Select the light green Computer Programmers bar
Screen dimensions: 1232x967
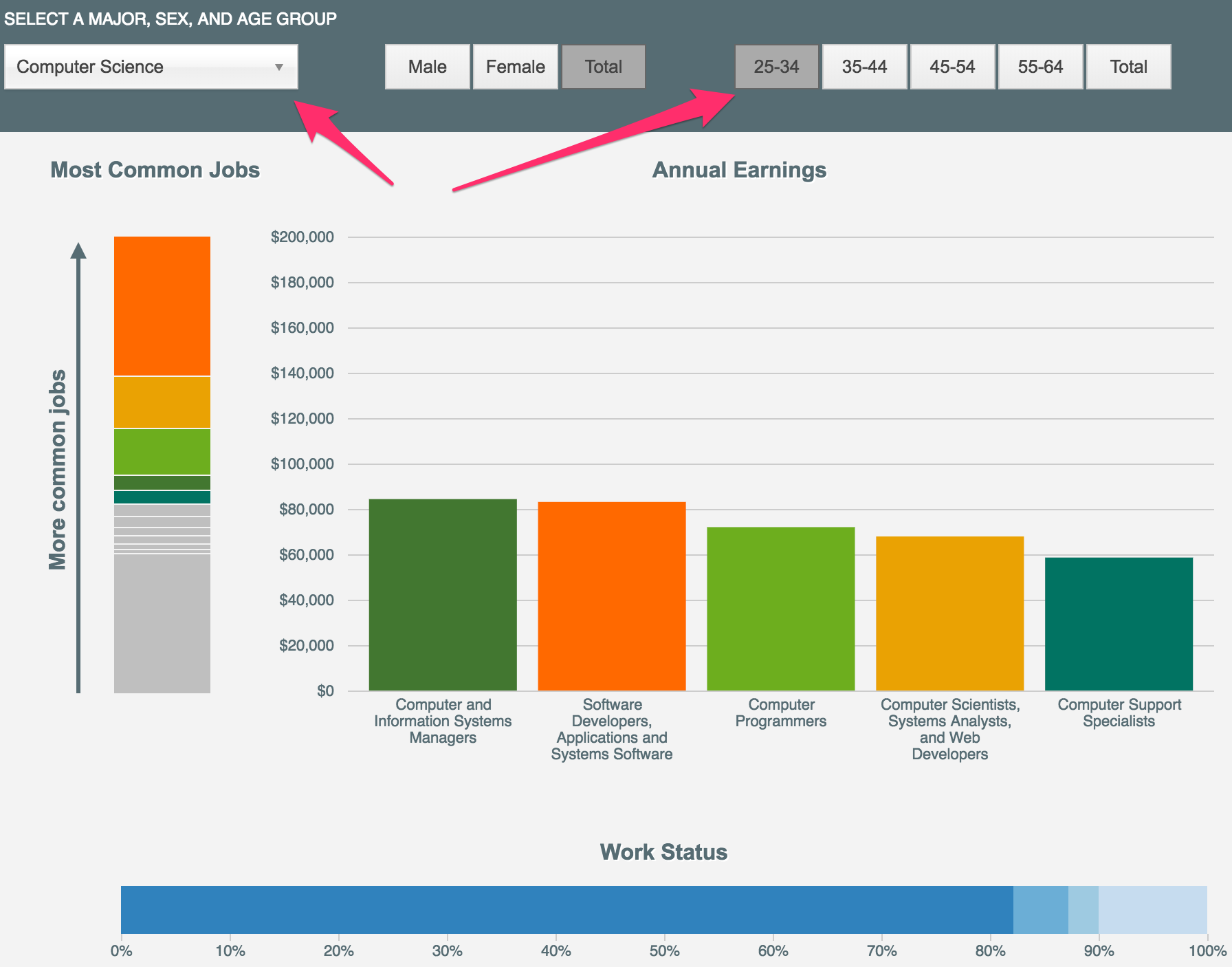pos(781,609)
